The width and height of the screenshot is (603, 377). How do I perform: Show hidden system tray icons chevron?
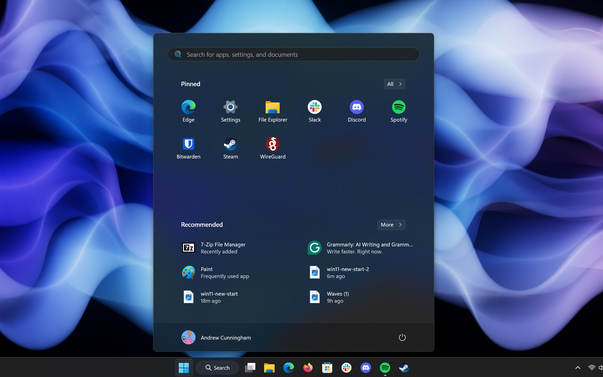click(x=577, y=368)
